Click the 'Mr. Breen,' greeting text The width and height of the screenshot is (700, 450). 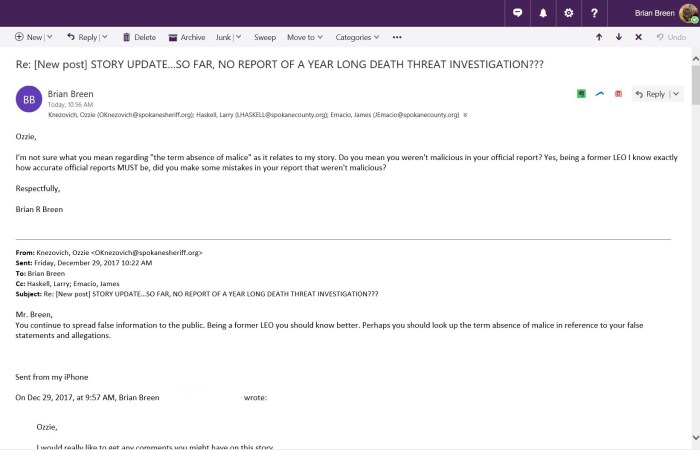tap(34, 314)
